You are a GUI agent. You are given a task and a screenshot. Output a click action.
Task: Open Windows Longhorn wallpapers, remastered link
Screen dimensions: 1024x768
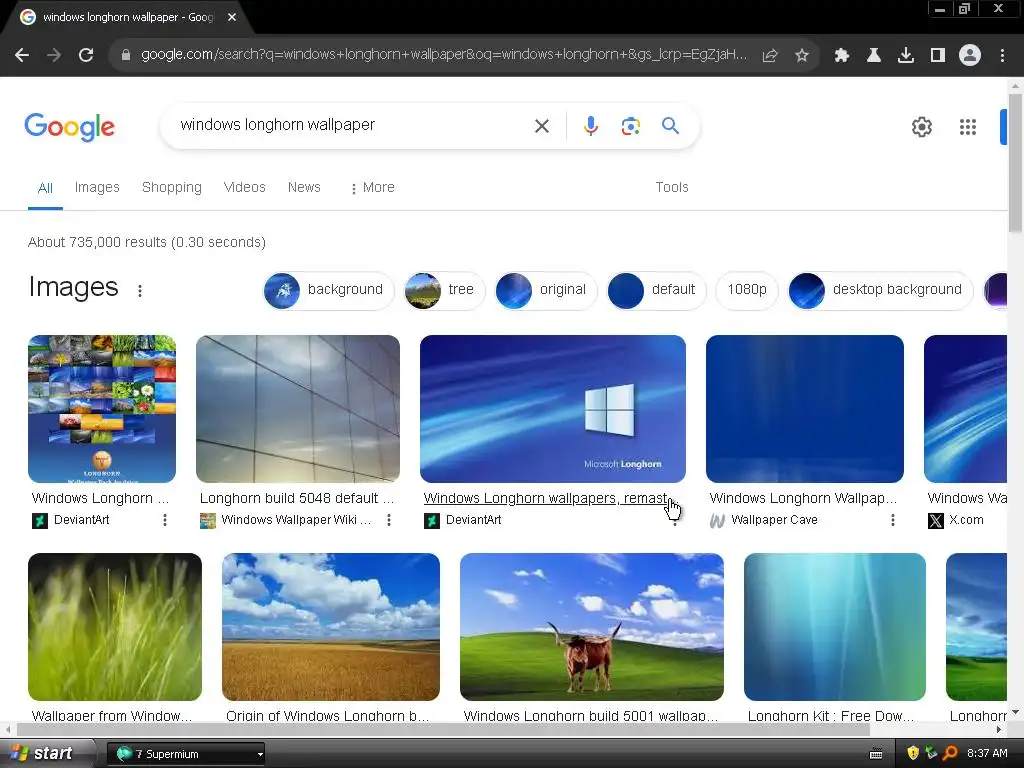pyautogui.click(x=546, y=498)
